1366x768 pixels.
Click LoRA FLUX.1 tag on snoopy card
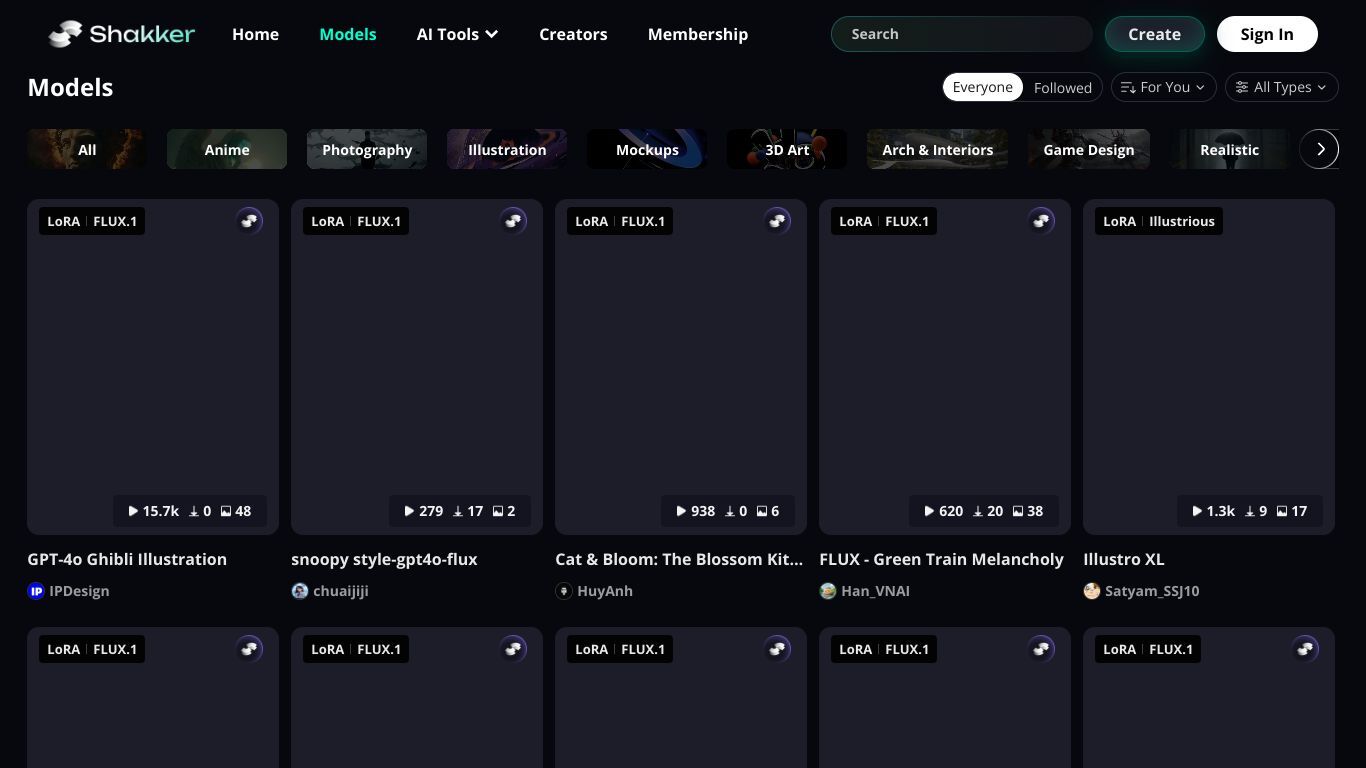[356, 221]
